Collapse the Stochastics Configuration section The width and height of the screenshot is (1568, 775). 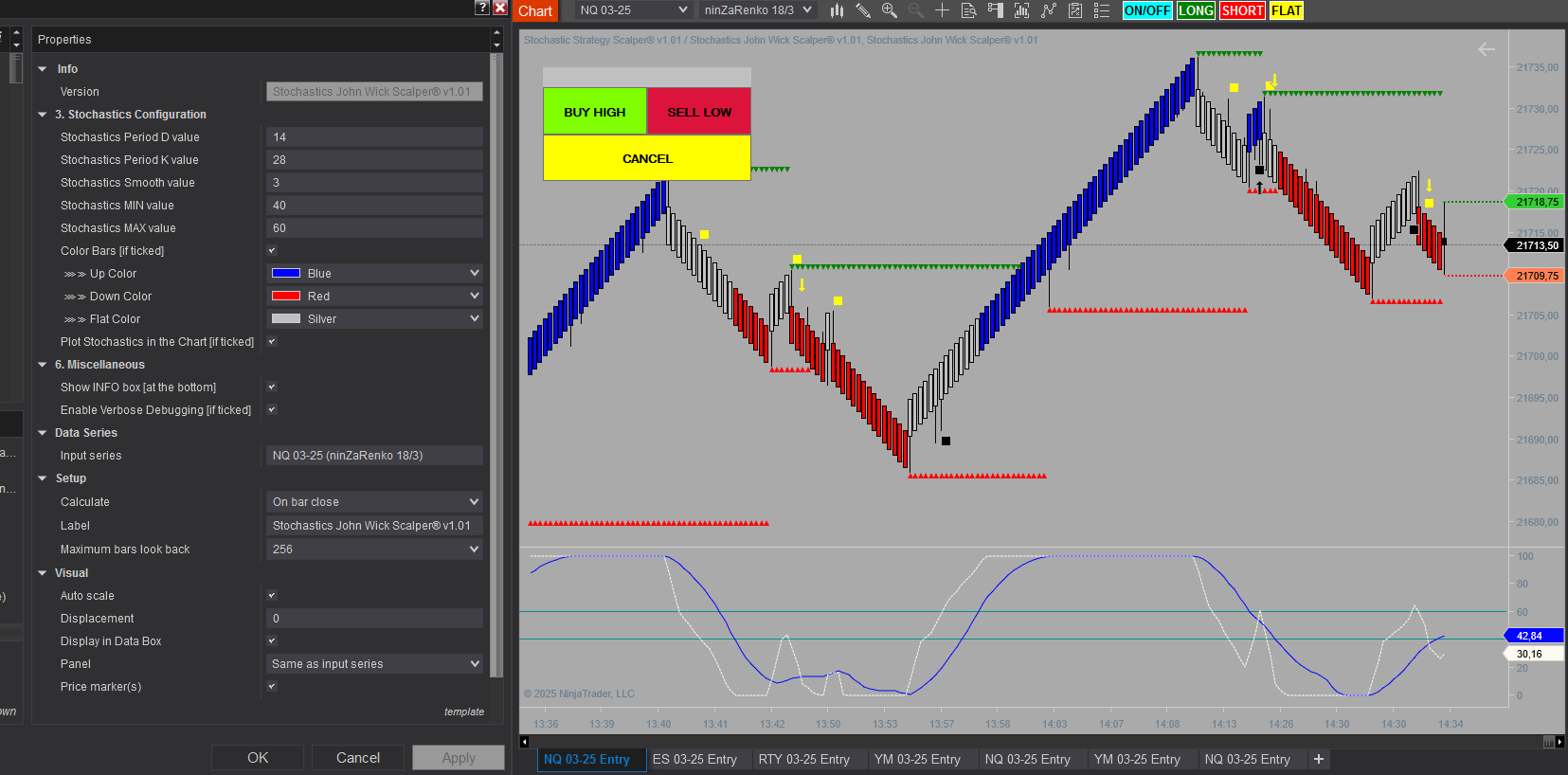(43, 115)
